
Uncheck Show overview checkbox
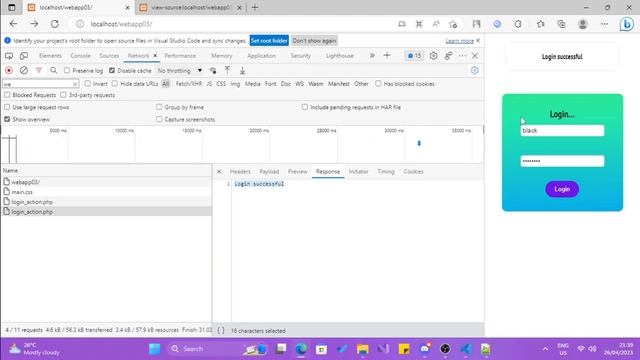pos(7,119)
